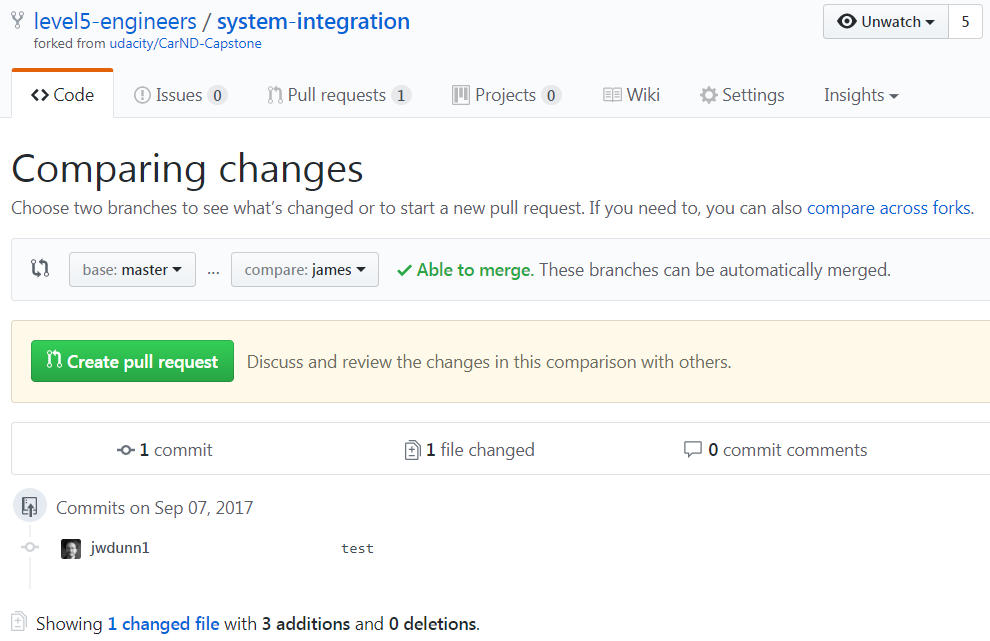Click the fork icon beside level5-engineers
990x641 pixels.
[x=18, y=21]
